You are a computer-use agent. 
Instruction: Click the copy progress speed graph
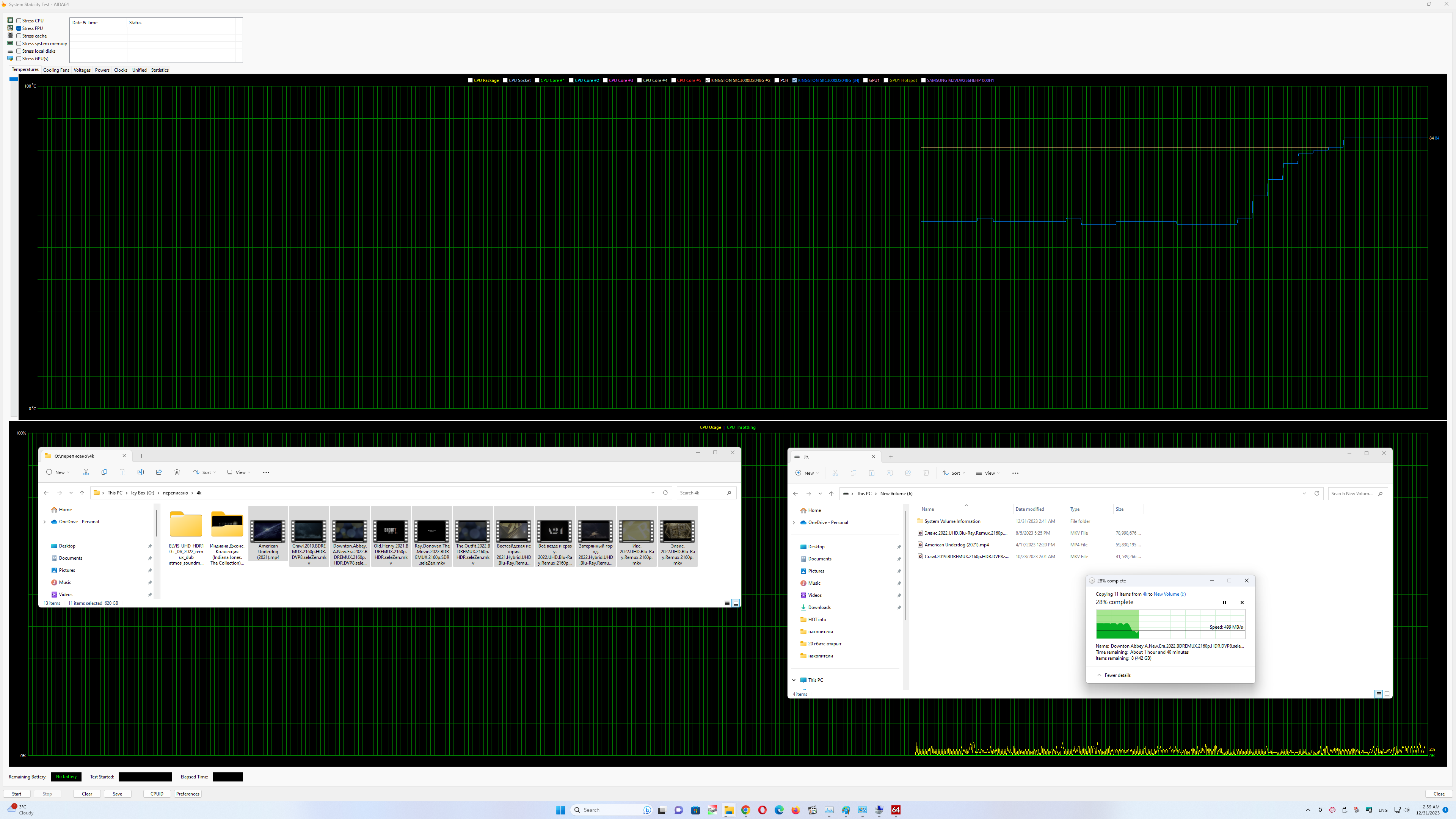tap(1170, 624)
